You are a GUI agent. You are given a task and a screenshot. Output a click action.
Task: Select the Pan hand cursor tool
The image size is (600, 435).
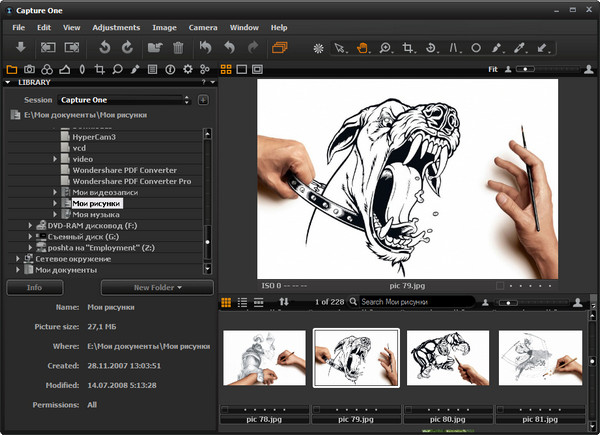coord(363,47)
